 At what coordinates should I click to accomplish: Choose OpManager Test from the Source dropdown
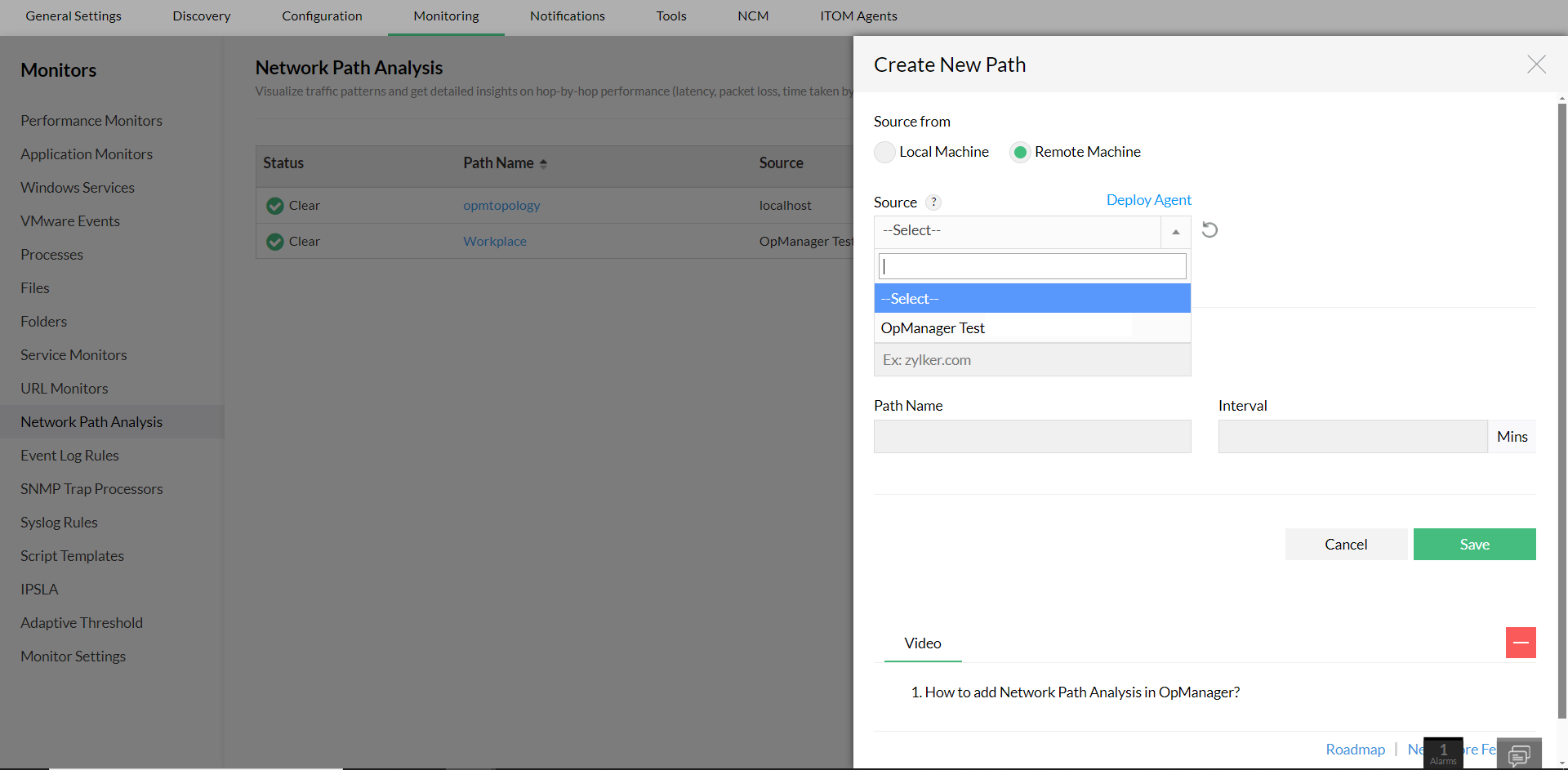click(x=932, y=327)
